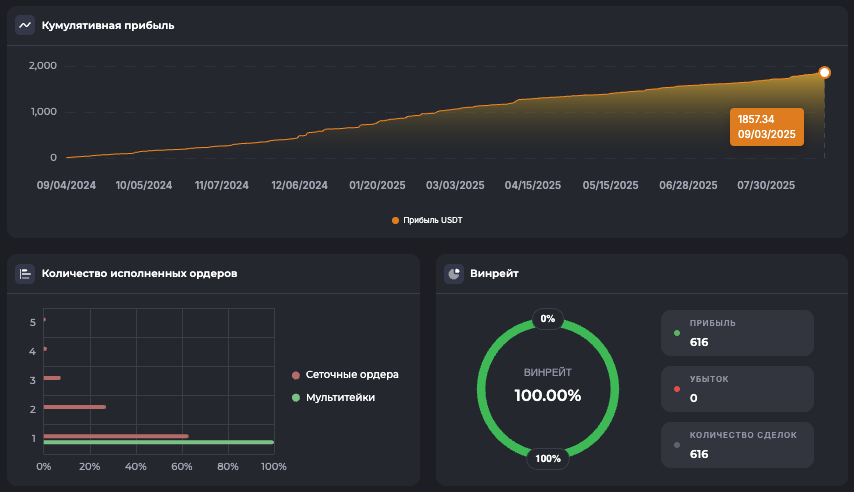Screen dimensions: 854x492
Task: Click the 100% label on the winrate ring
Action: click(x=548, y=459)
